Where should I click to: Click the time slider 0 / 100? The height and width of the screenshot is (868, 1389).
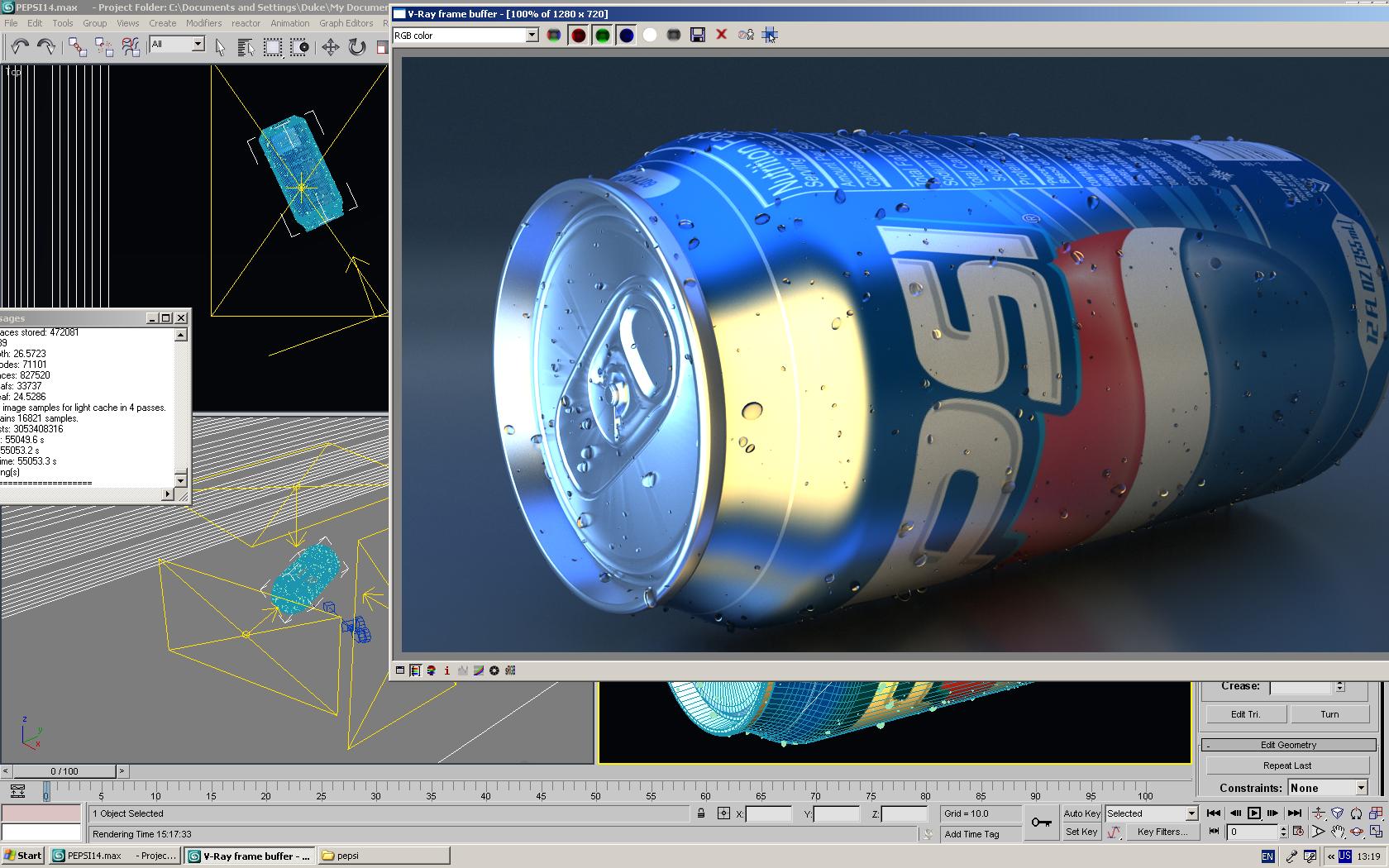(x=64, y=771)
